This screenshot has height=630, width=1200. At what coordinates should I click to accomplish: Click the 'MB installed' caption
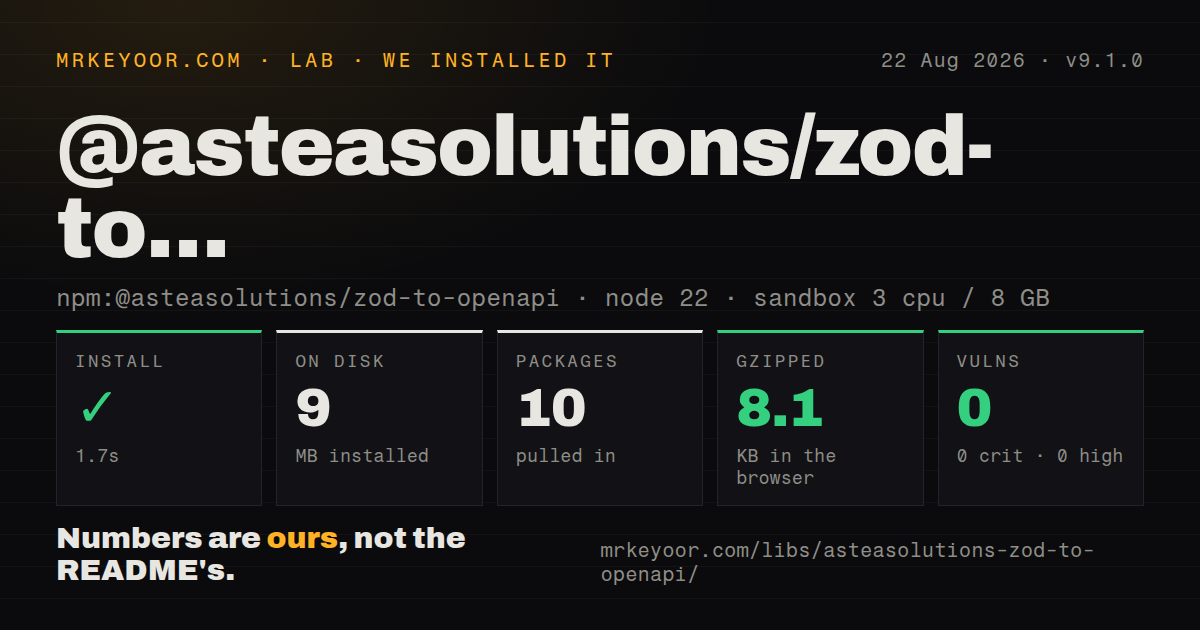(x=362, y=456)
